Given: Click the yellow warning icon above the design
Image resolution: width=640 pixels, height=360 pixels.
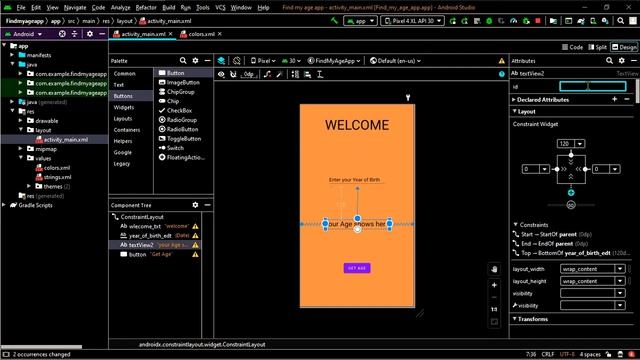Looking at the screenshot, I should 502,61.
